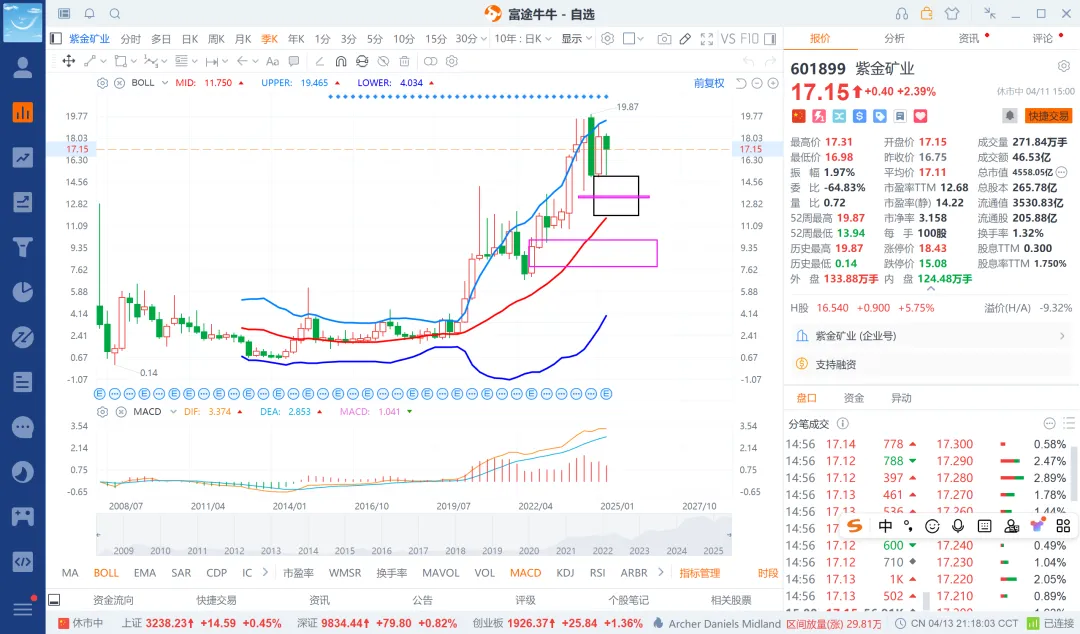Click the timeline range navigator at 2020

point(529,533)
